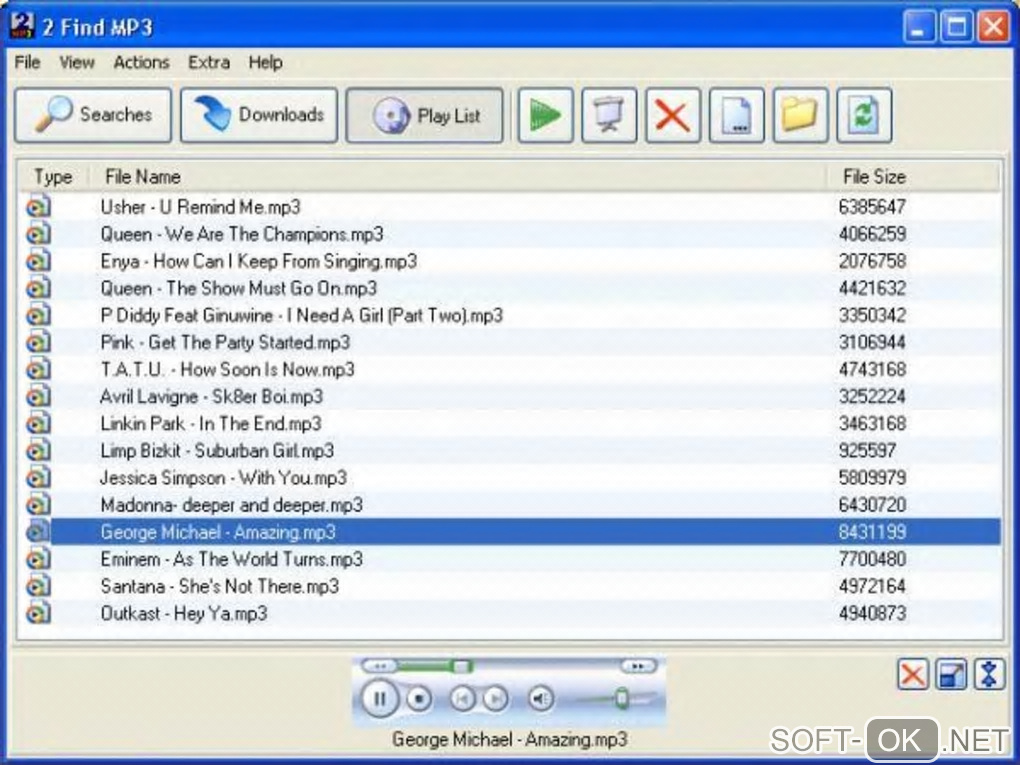Mute the player sound

[540, 699]
